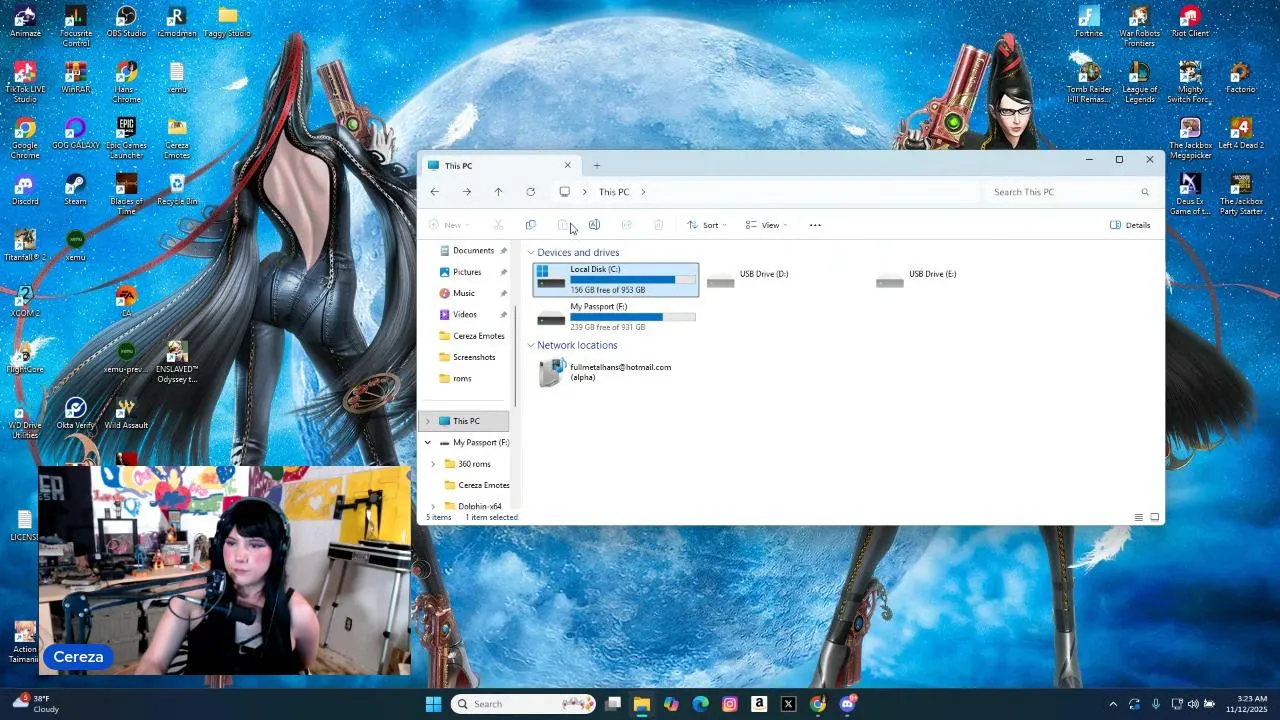The height and width of the screenshot is (720, 1280).
Task: Select Local Disk (C:) drive
Action: tap(616, 279)
